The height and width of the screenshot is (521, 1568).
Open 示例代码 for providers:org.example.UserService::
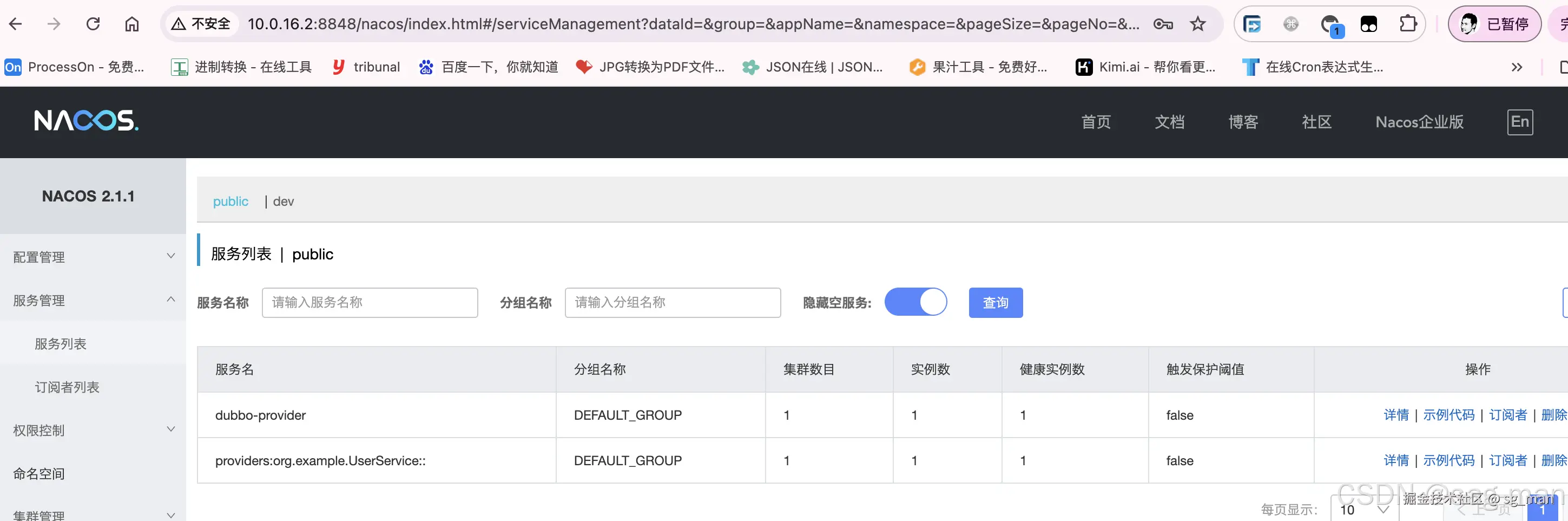point(1449,461)
